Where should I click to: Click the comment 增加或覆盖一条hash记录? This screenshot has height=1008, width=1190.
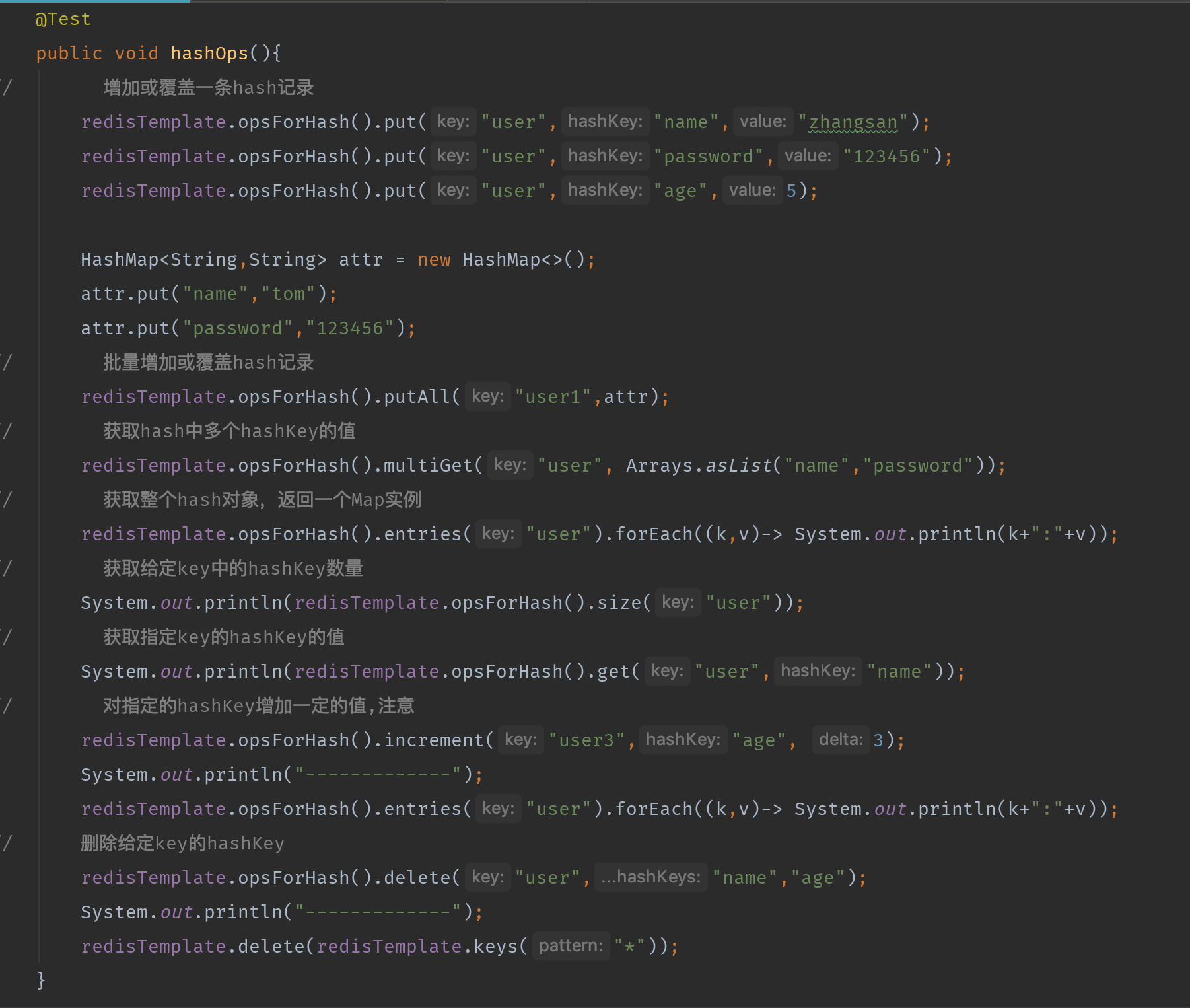tap(209, 88)
